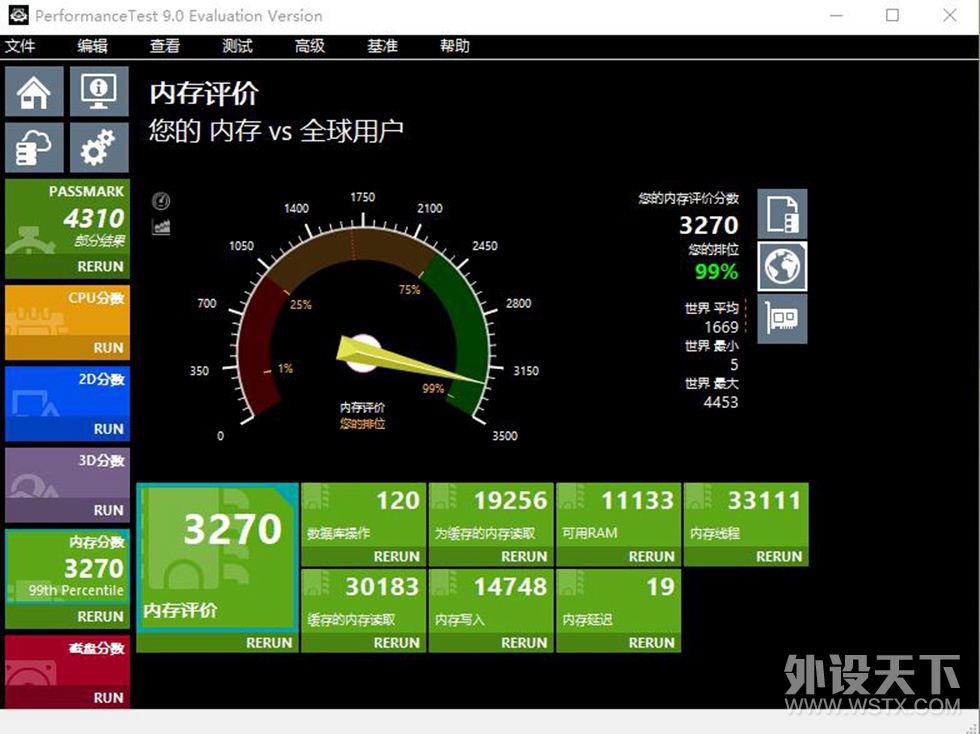The width and height of the screenshot is (980, 734).
Task: Select the CPU分数 orange tile
Action: click(68, 310)
